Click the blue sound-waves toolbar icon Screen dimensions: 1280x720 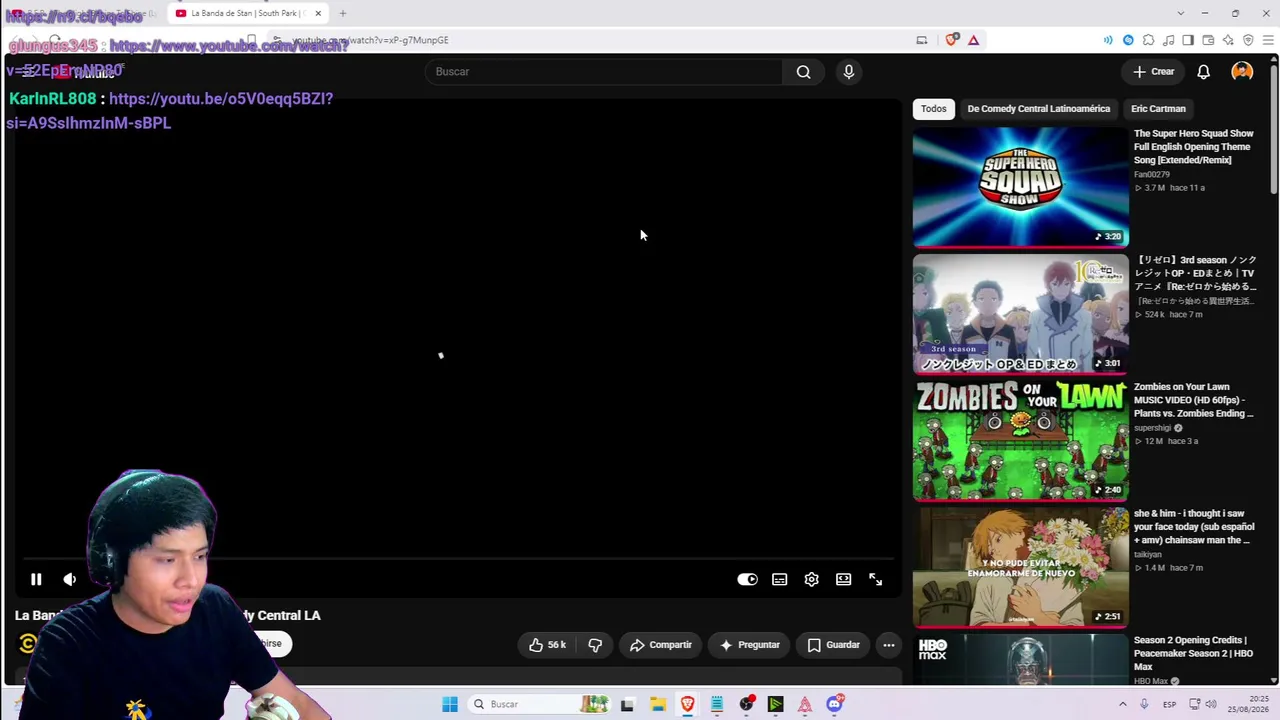click(x=1108, y=40)
